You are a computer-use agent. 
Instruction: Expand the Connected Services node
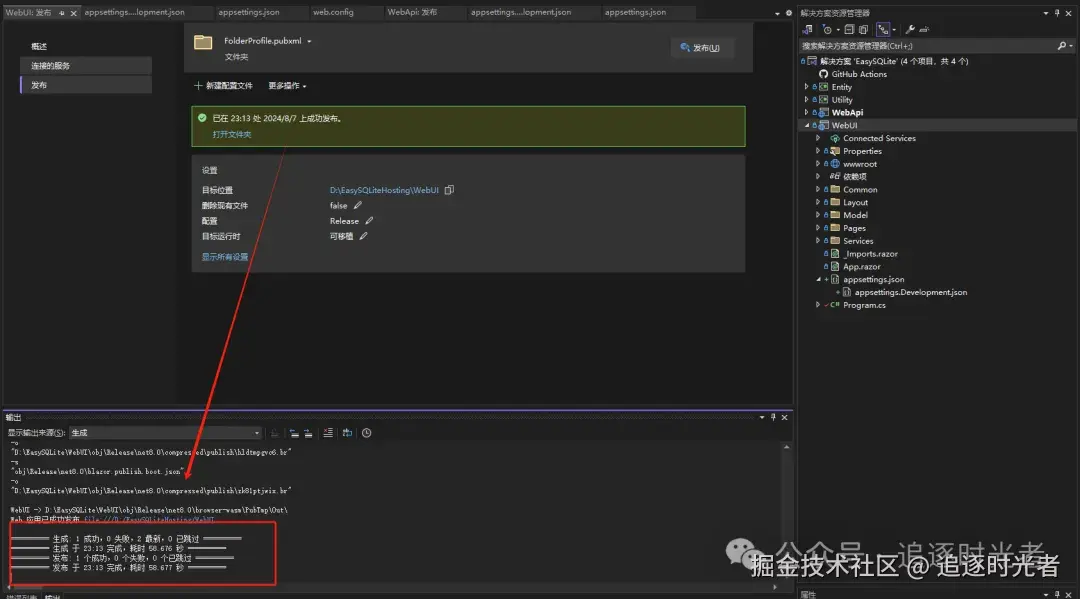818,138
